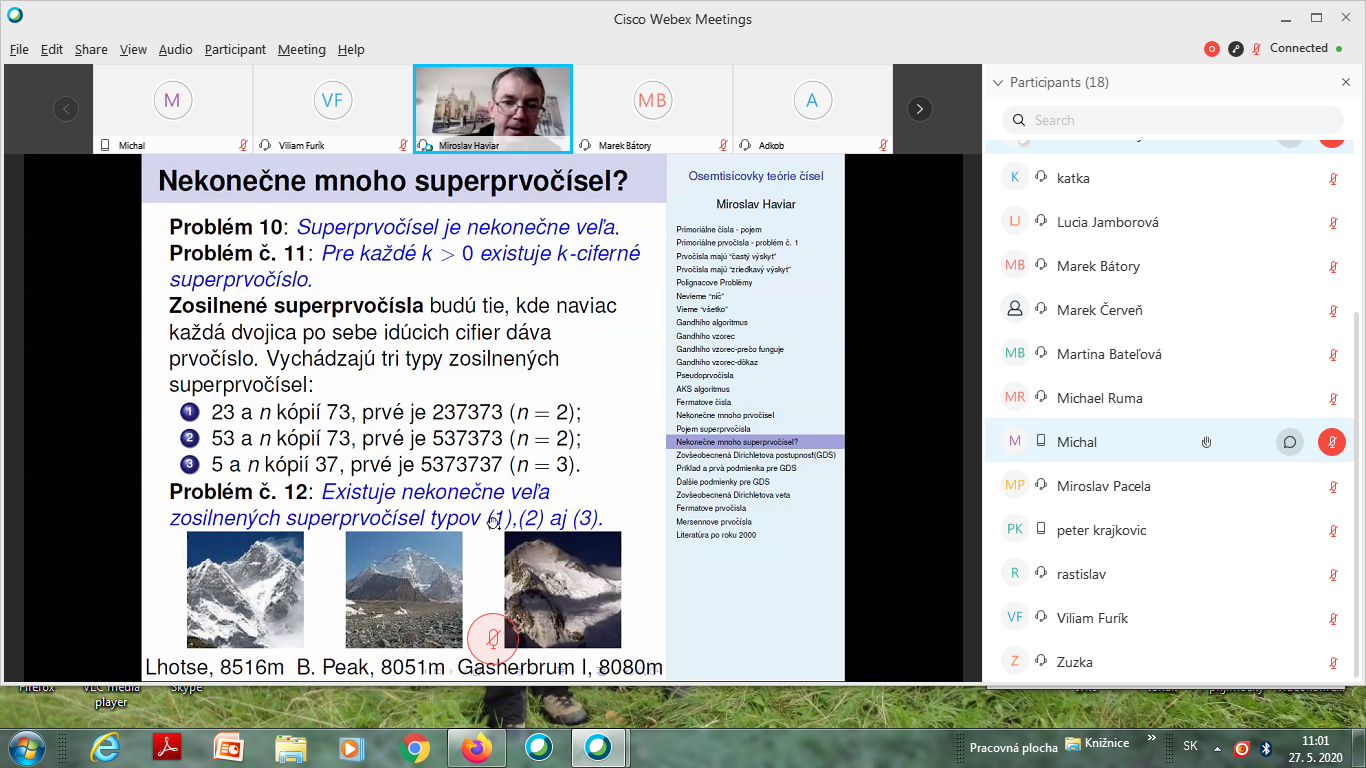Click the K avatar for katka
This screenshot has height=768, width=1366.
pyautogui.click(x=1015, y=178)
